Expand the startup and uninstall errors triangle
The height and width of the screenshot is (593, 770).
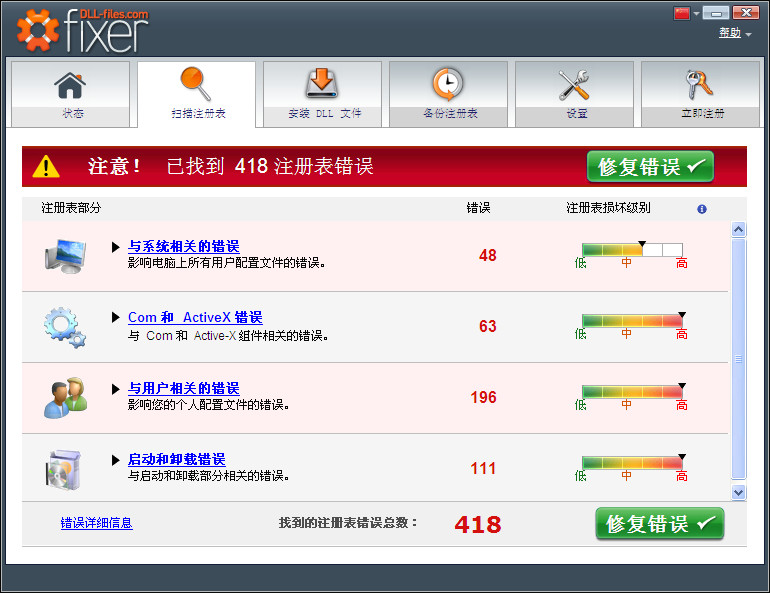(x=115, y=460)
